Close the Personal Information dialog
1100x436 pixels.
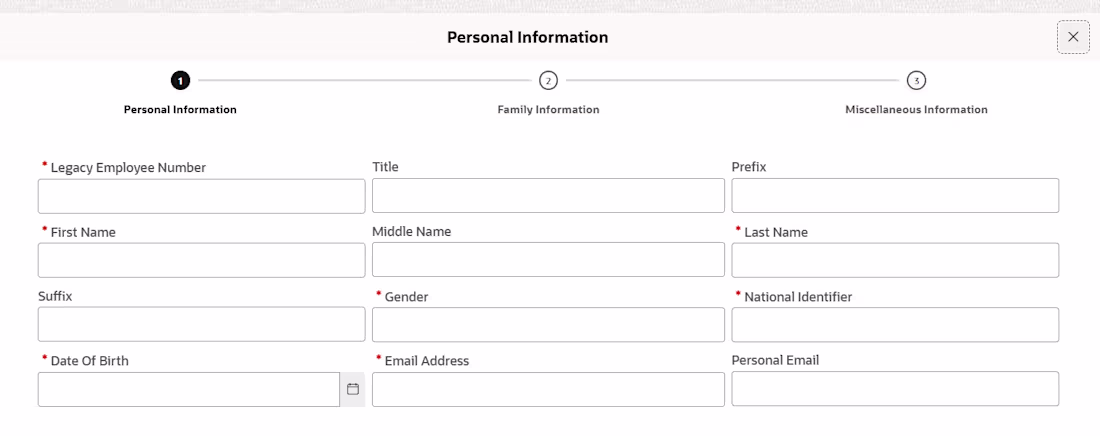click(1073, 37)
